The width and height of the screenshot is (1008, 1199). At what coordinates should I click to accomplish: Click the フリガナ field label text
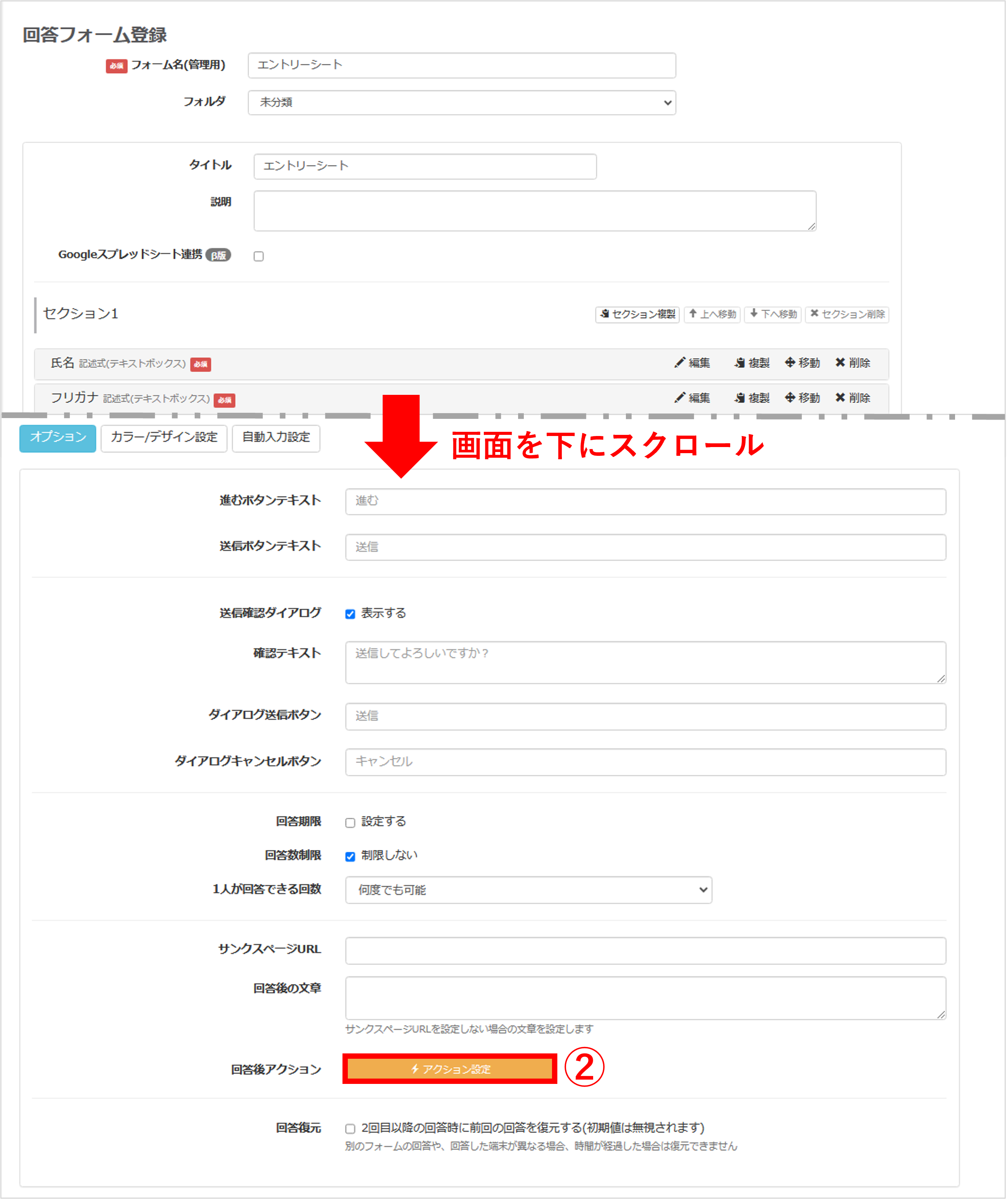(x=74, y=398)
